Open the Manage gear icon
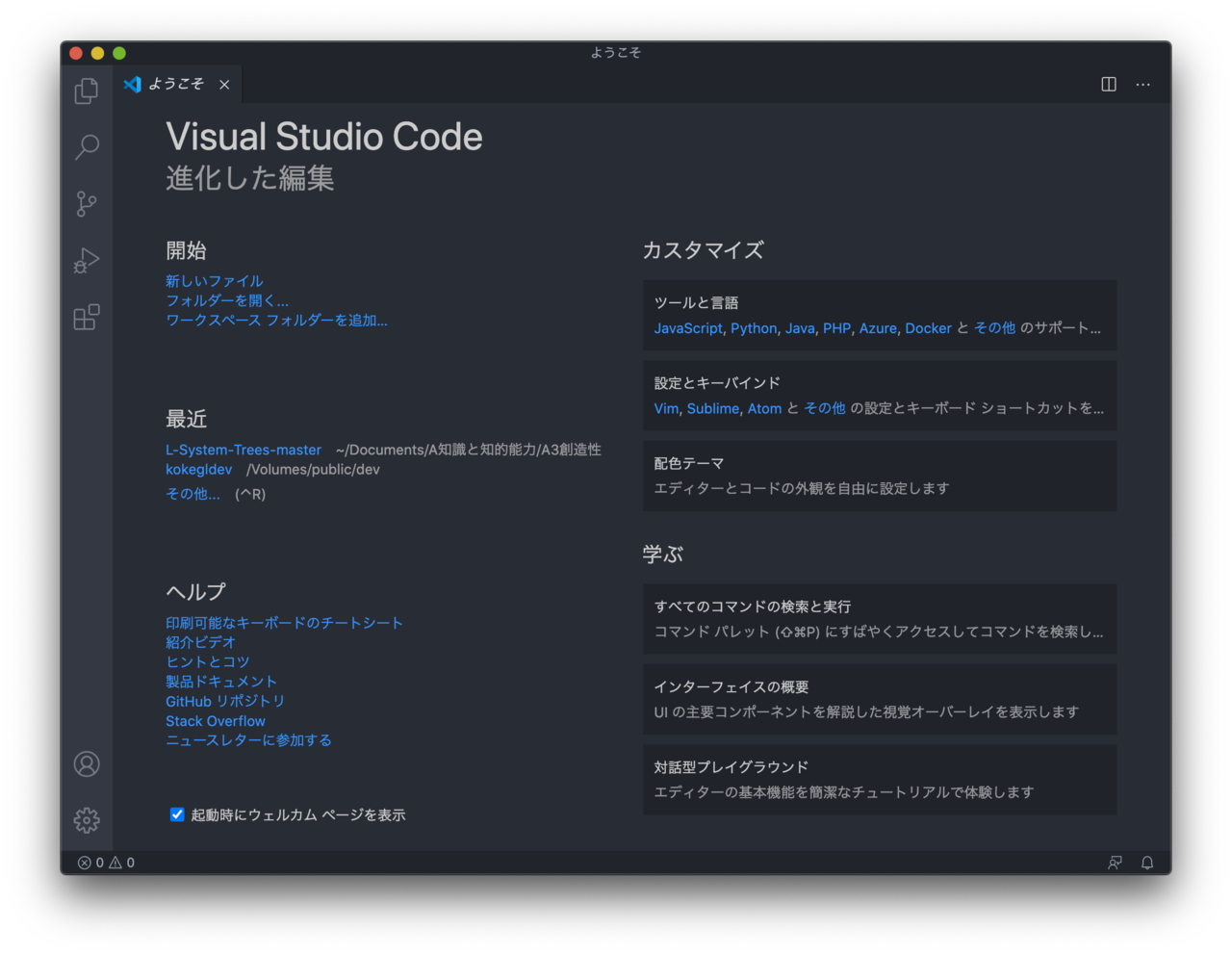Viewport: 1232px width, 955px height. pos(87,820)
